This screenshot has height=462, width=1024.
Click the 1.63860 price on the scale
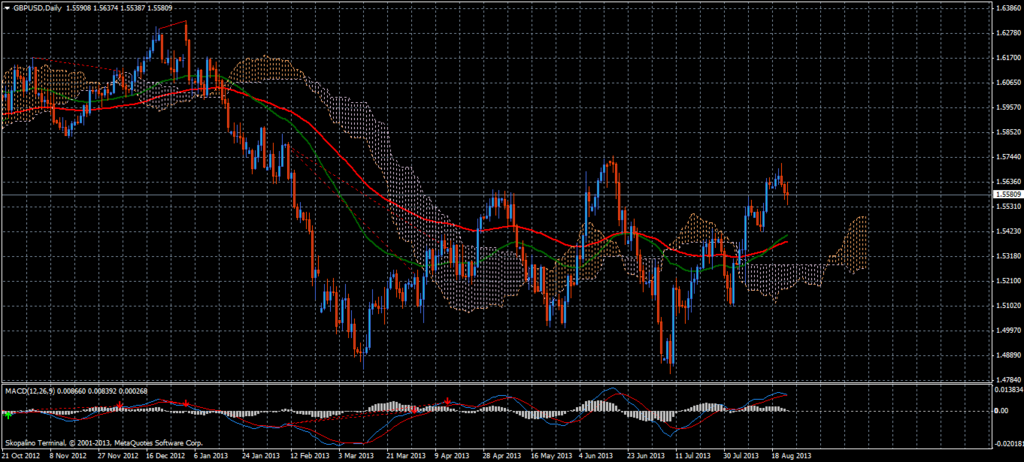[1005, 8]
